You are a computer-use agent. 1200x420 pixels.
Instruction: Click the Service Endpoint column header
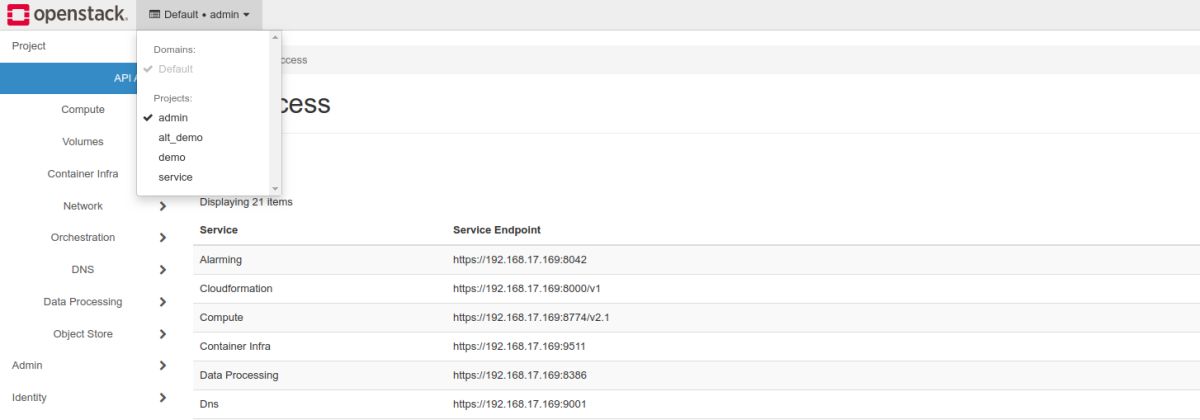497,230
